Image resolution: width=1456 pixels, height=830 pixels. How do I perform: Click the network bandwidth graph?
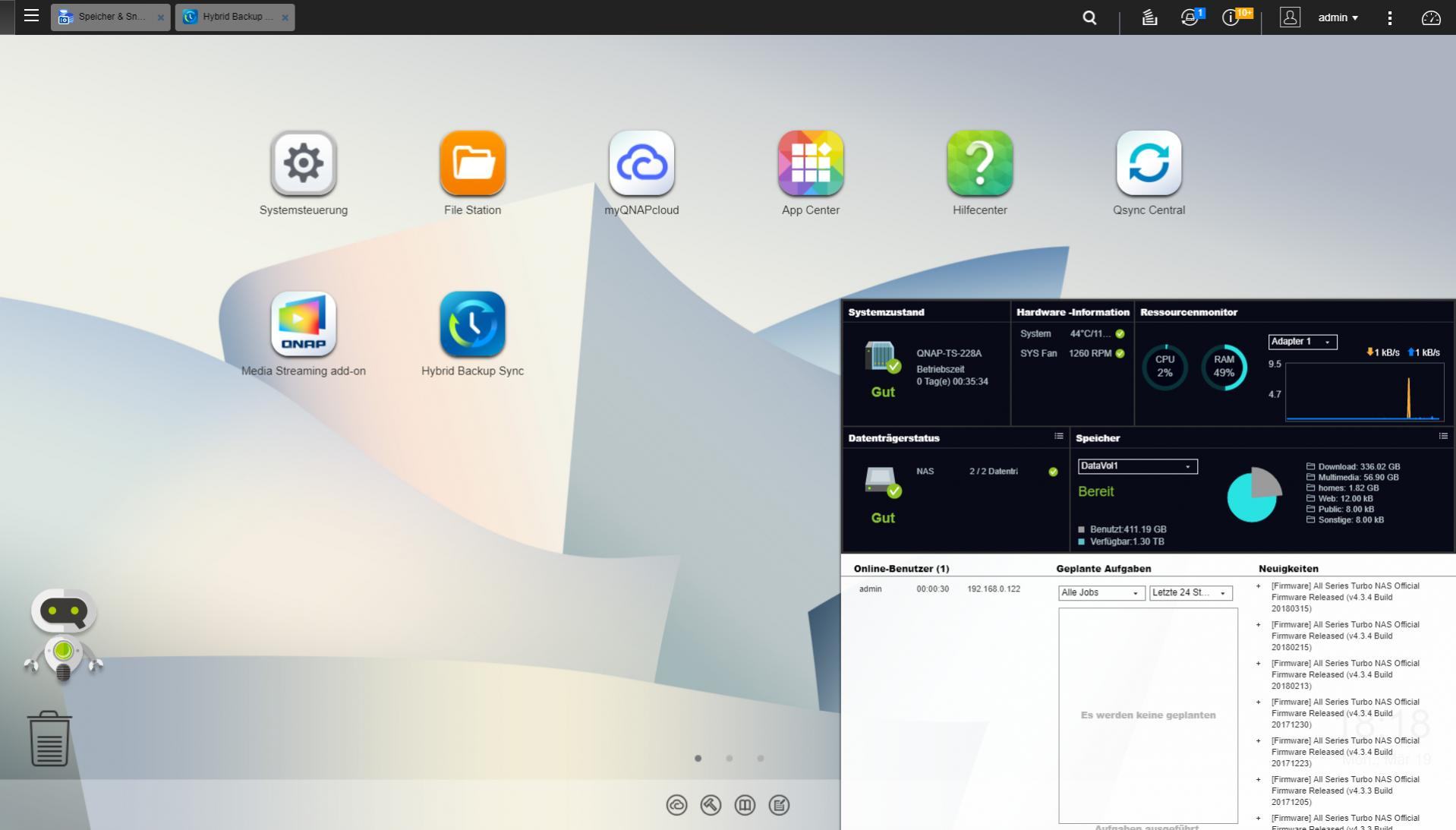[x=1364, y=391]
